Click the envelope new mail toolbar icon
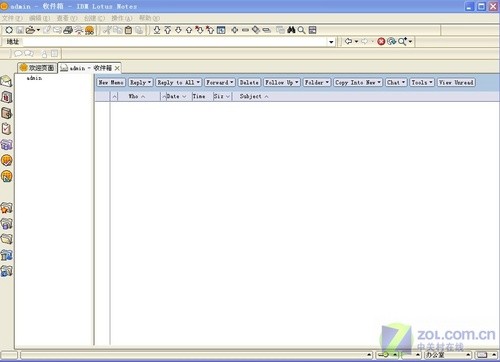 pos(57,30)
